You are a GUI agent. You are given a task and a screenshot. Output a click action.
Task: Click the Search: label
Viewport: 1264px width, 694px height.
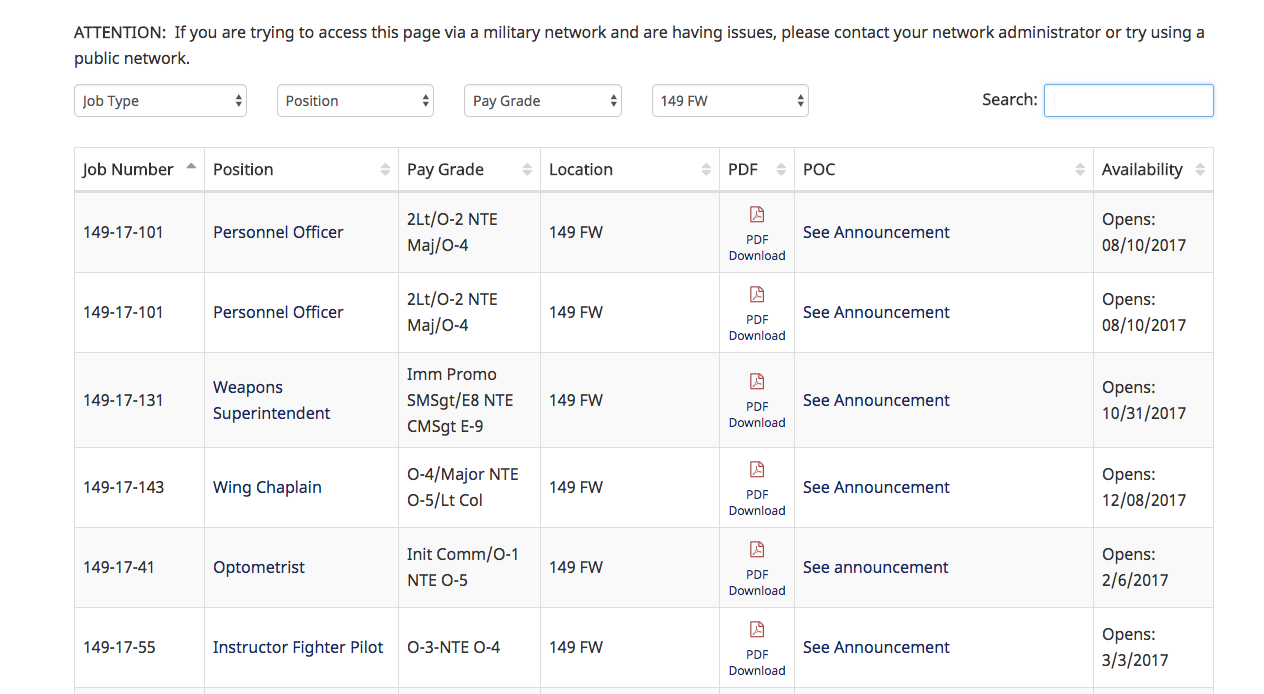tap(1010, 100)
